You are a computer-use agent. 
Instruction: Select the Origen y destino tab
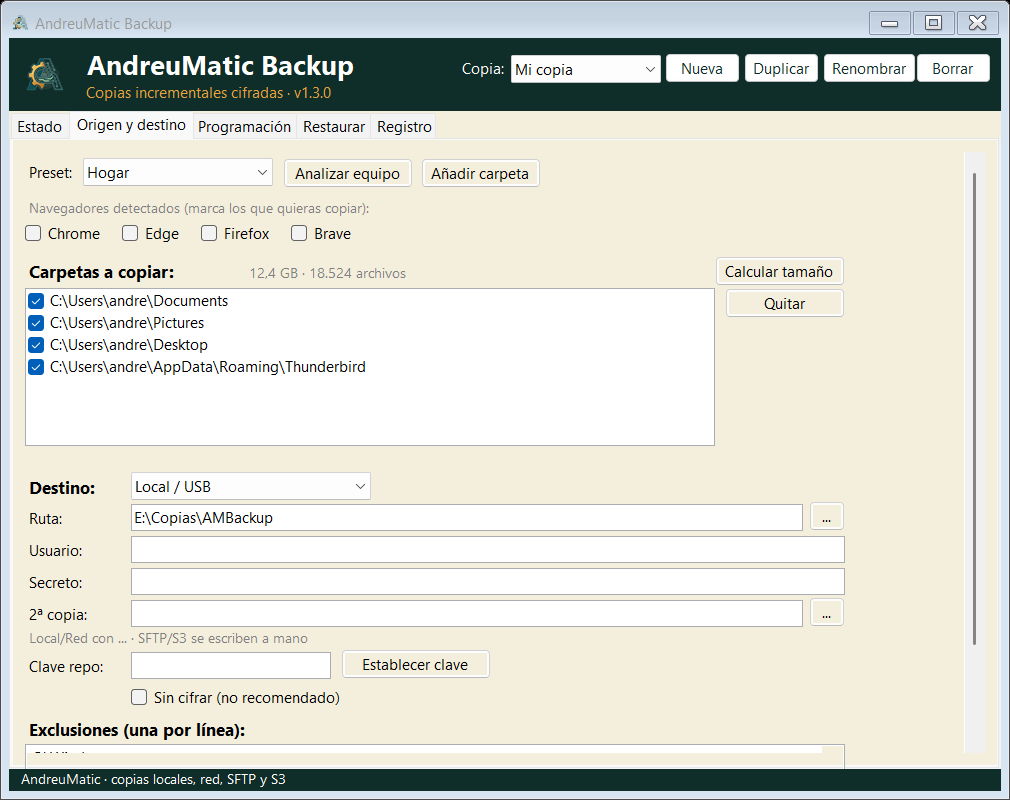pyautogui.click(x=131, y=125)
